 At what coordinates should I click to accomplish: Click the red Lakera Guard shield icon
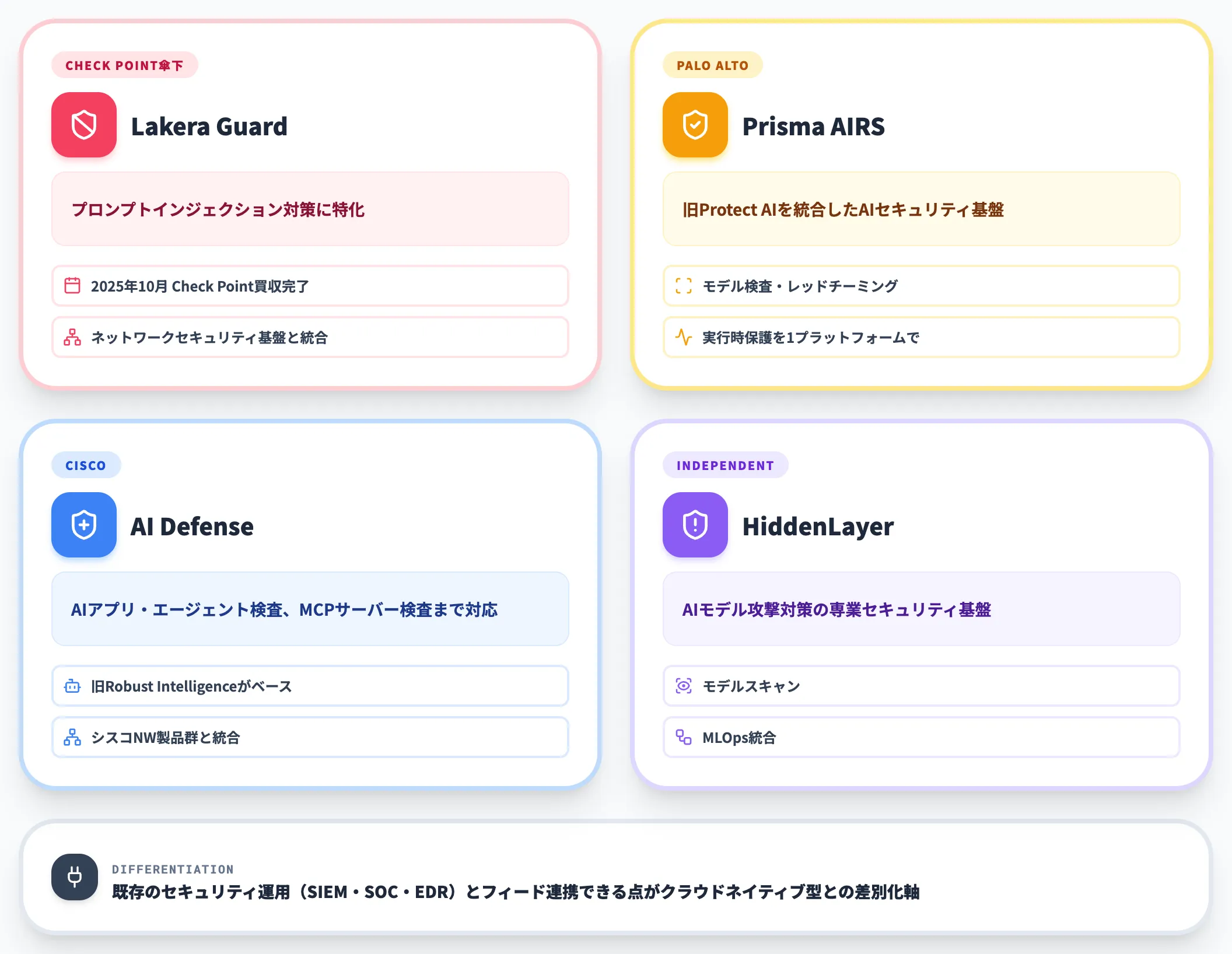pos(84,125)
